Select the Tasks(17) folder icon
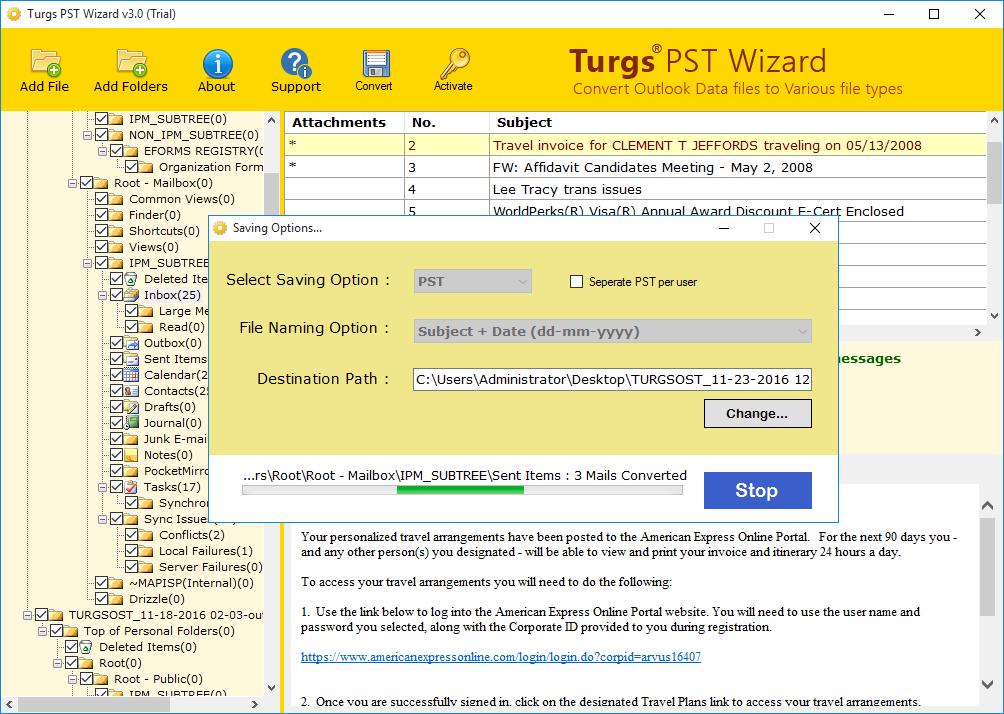The height and width of the screenshot is (714, 1004). (131, 487)
